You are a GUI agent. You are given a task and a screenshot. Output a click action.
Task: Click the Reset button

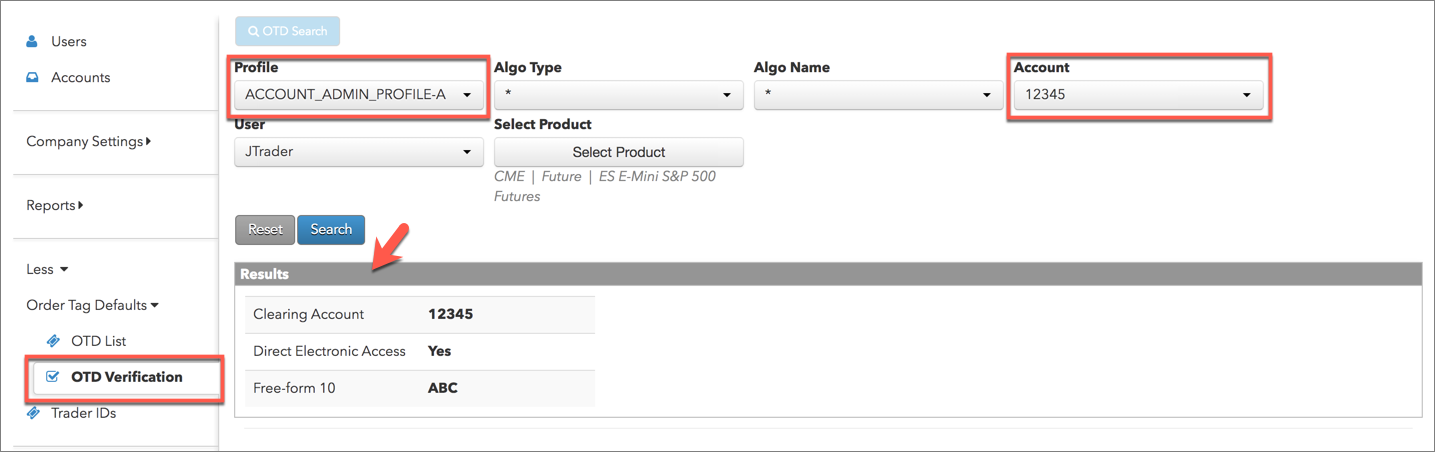point(265,230)
